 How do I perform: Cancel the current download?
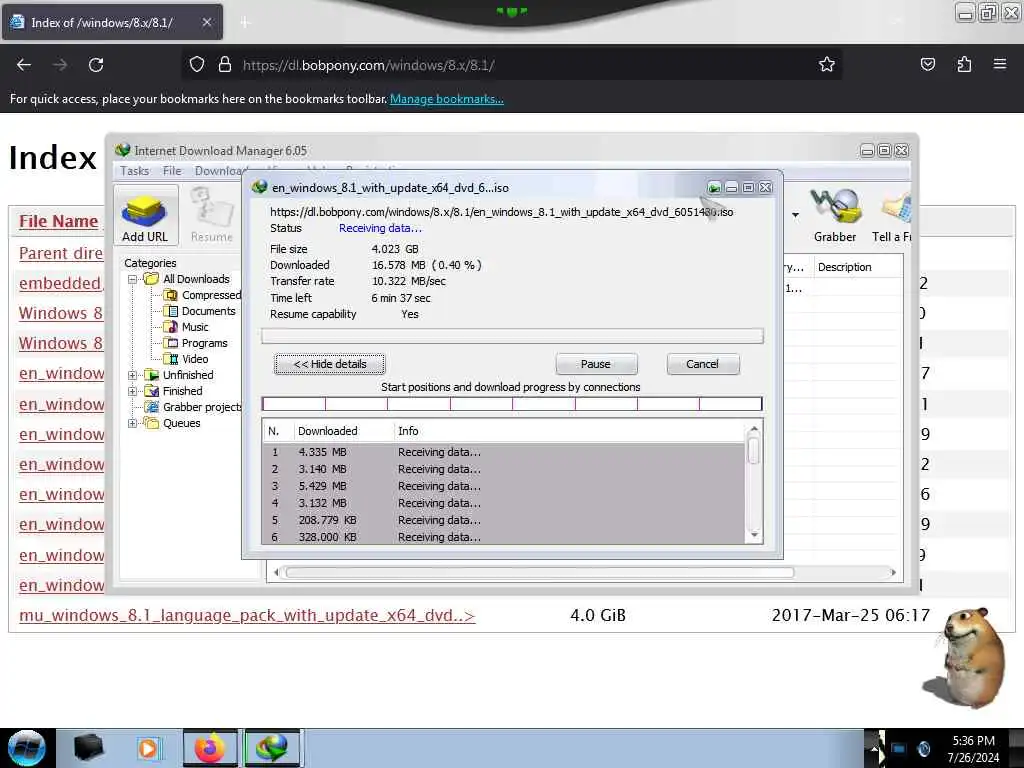pos(703,364)
